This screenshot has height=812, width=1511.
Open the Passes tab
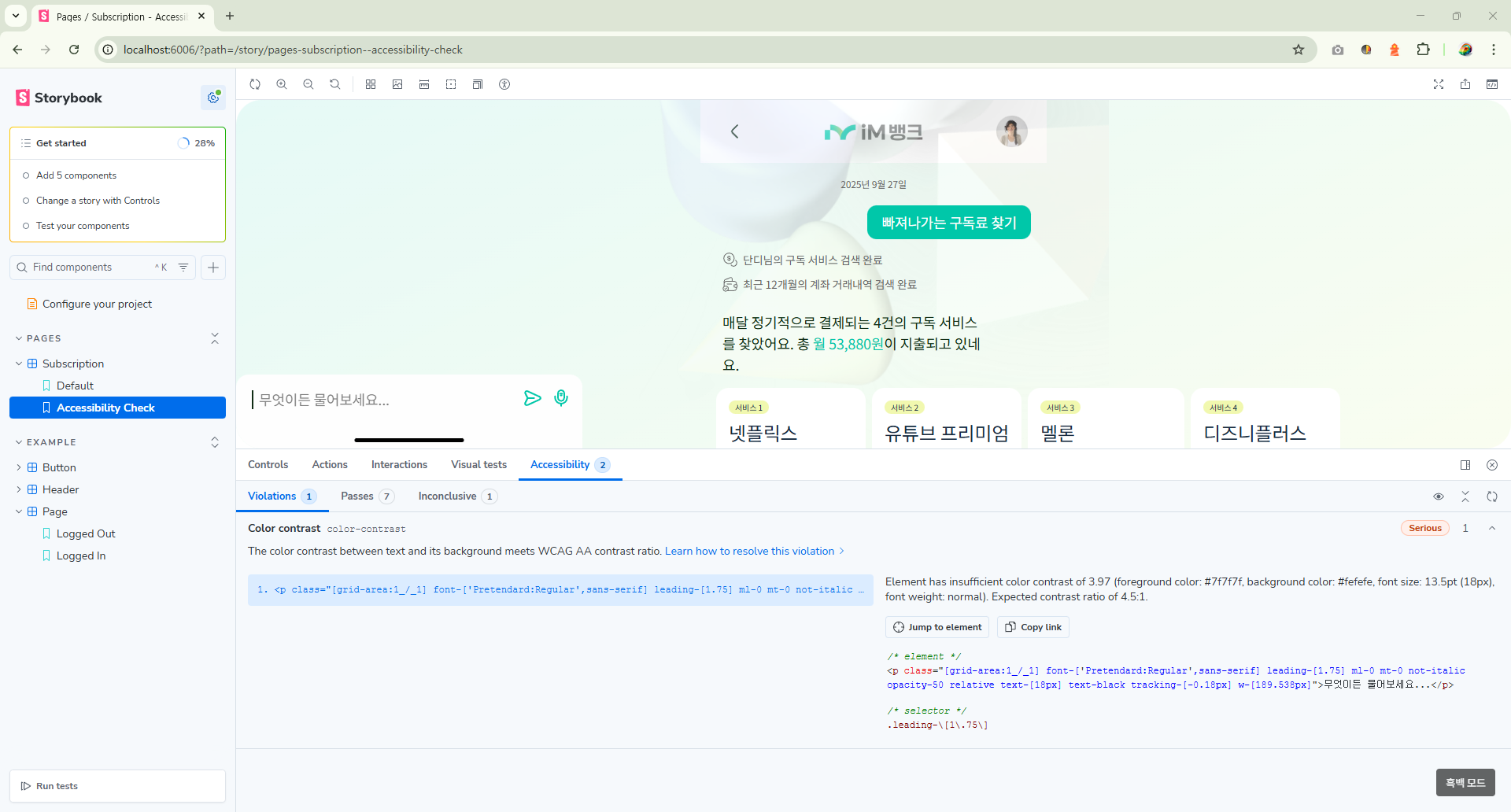click(x=357, y=496)
